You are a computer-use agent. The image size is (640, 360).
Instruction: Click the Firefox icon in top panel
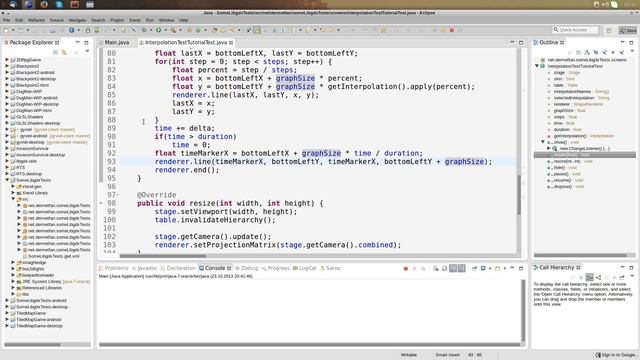click(x=44, y=4)
